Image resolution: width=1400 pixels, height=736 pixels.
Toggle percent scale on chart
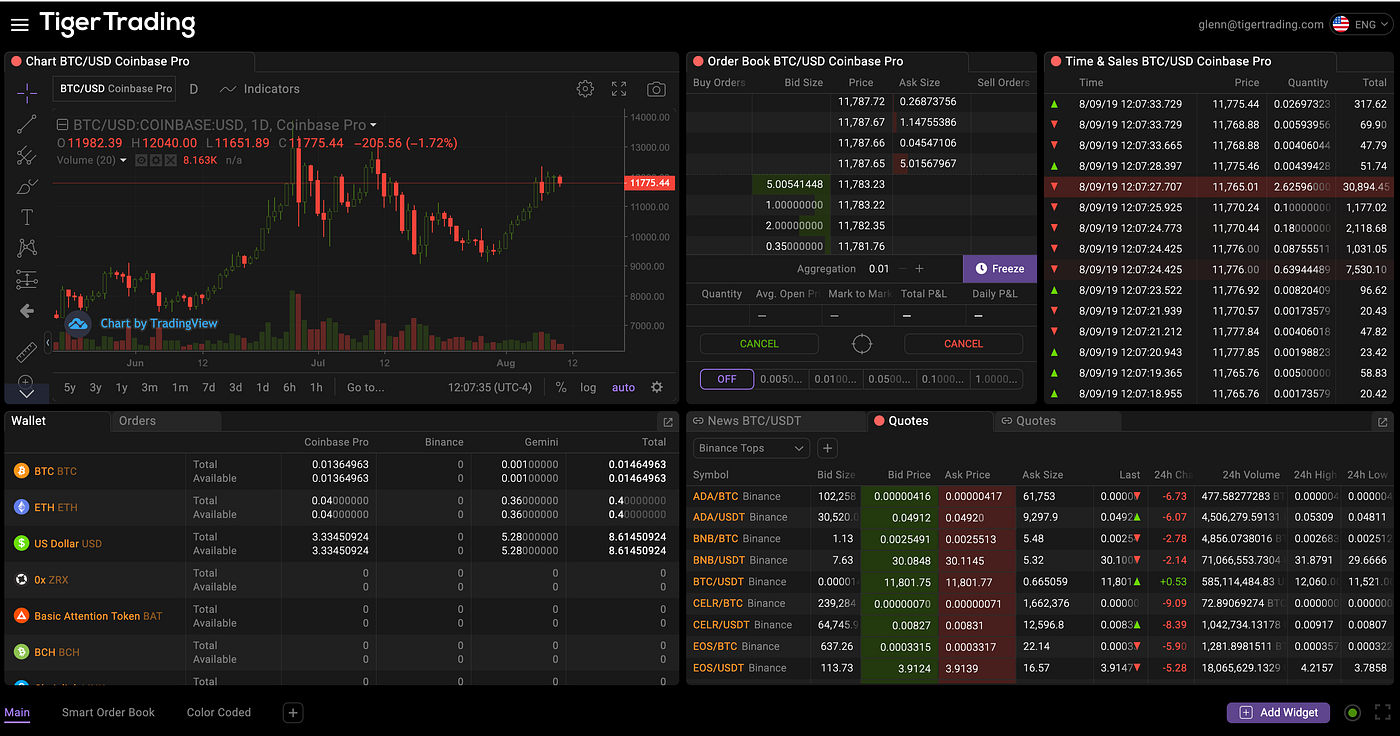561,387
